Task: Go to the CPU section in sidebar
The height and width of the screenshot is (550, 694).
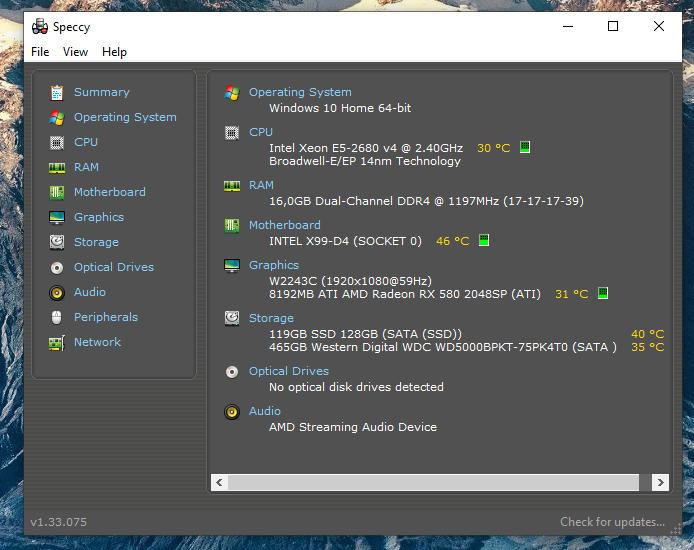Action: tap(86, 142)
